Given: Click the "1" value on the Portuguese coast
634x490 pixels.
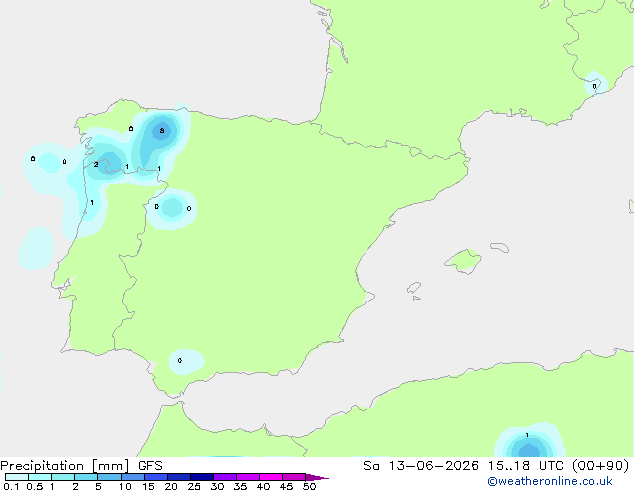Looking at the screenshot, I should 92,203.
